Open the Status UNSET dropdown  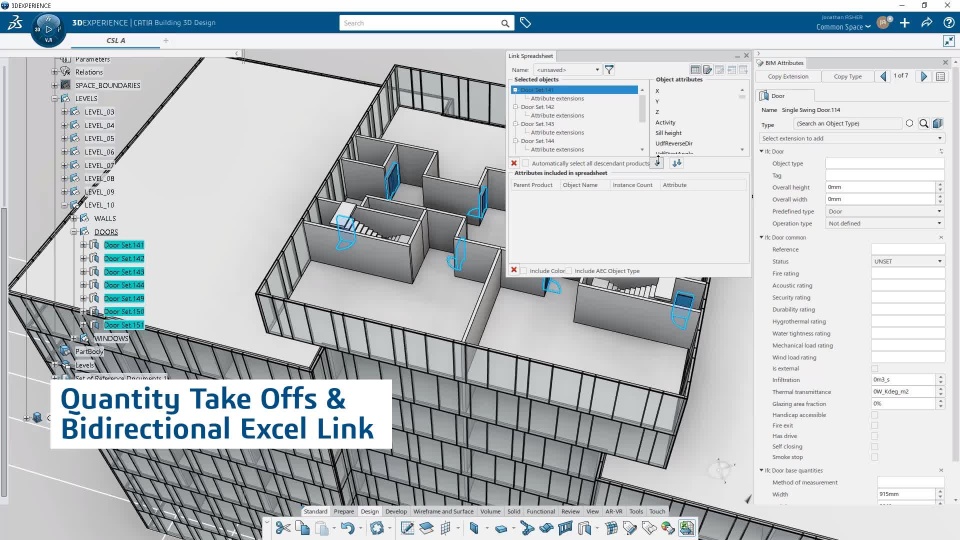[908, 261]
